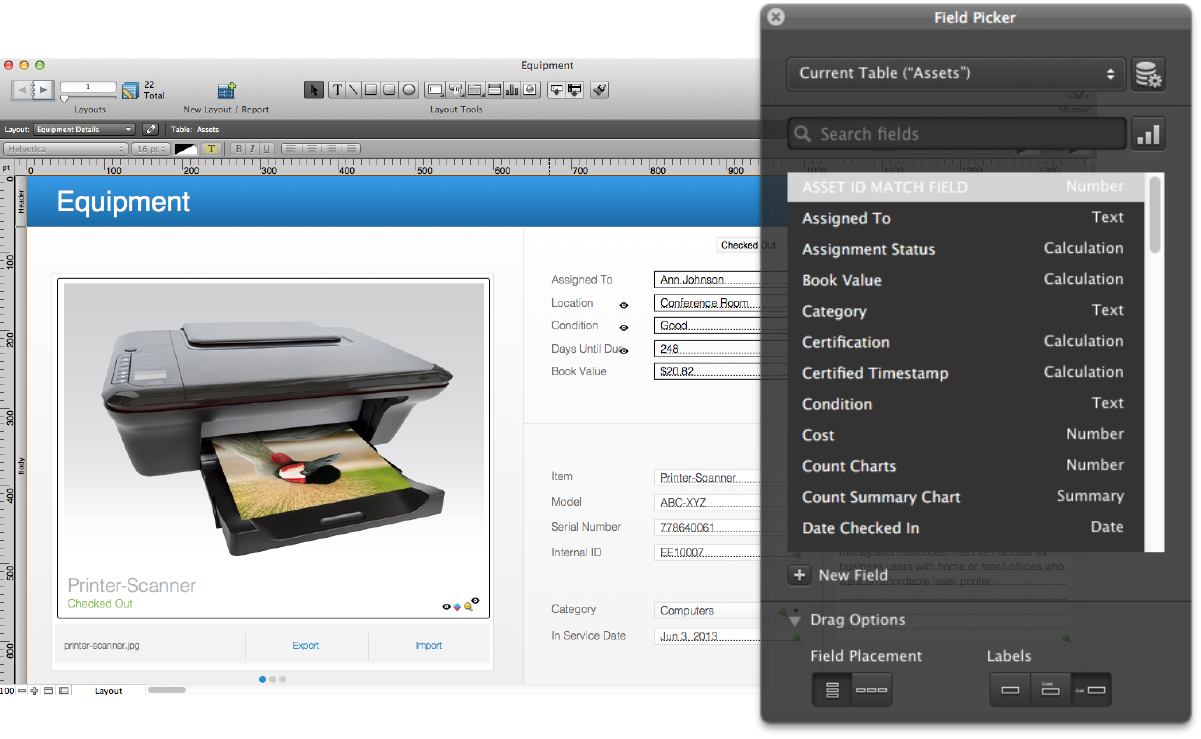Toggle bold text formatting
The height and width of the screenshot is (739, 1201).
click(238, 149)
